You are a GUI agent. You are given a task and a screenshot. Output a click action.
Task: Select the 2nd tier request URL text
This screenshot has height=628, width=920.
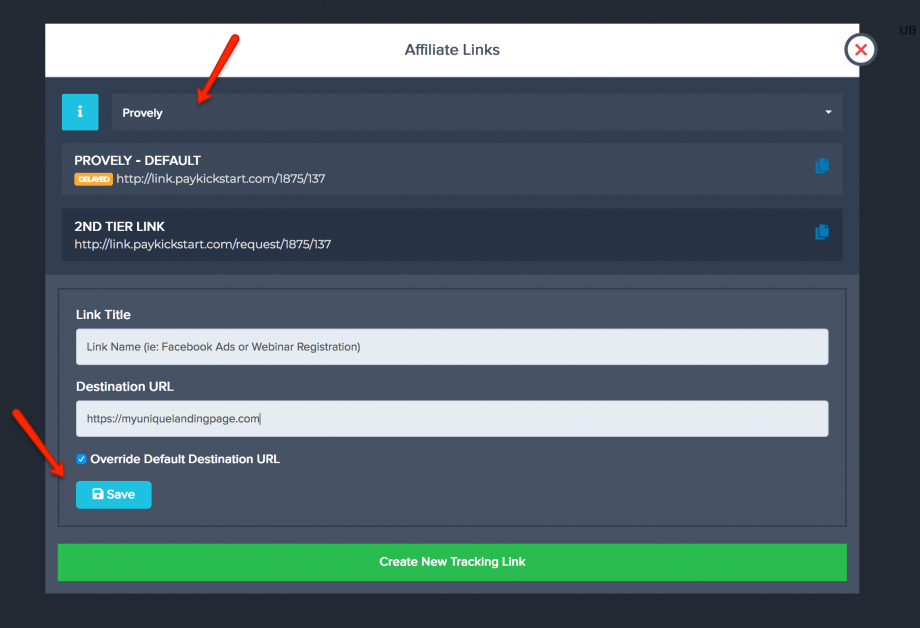tap(202, 244)
